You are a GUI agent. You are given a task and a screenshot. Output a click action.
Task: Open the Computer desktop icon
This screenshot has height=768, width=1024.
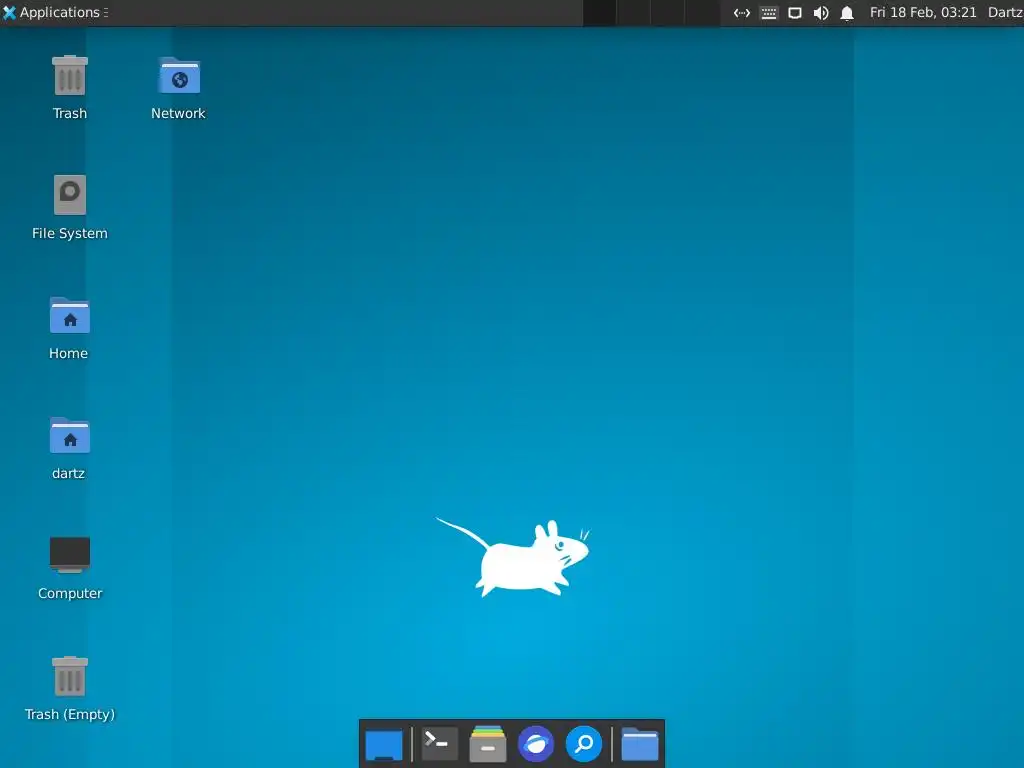coord(70,554)
